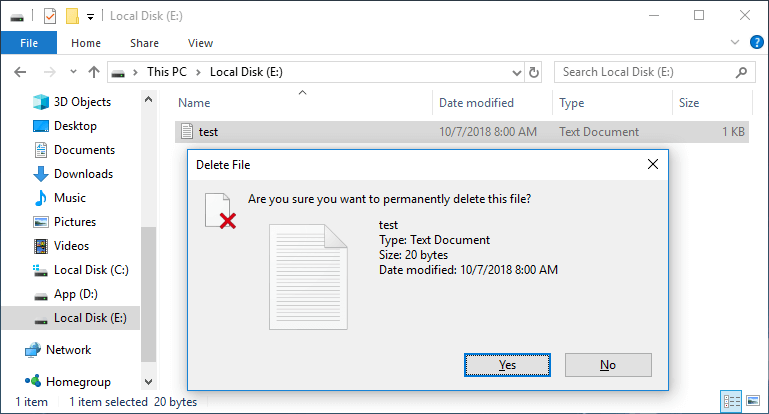Click the Help question mark icon
This screenshot has height=414, width=769.
[x=757, y=42]
